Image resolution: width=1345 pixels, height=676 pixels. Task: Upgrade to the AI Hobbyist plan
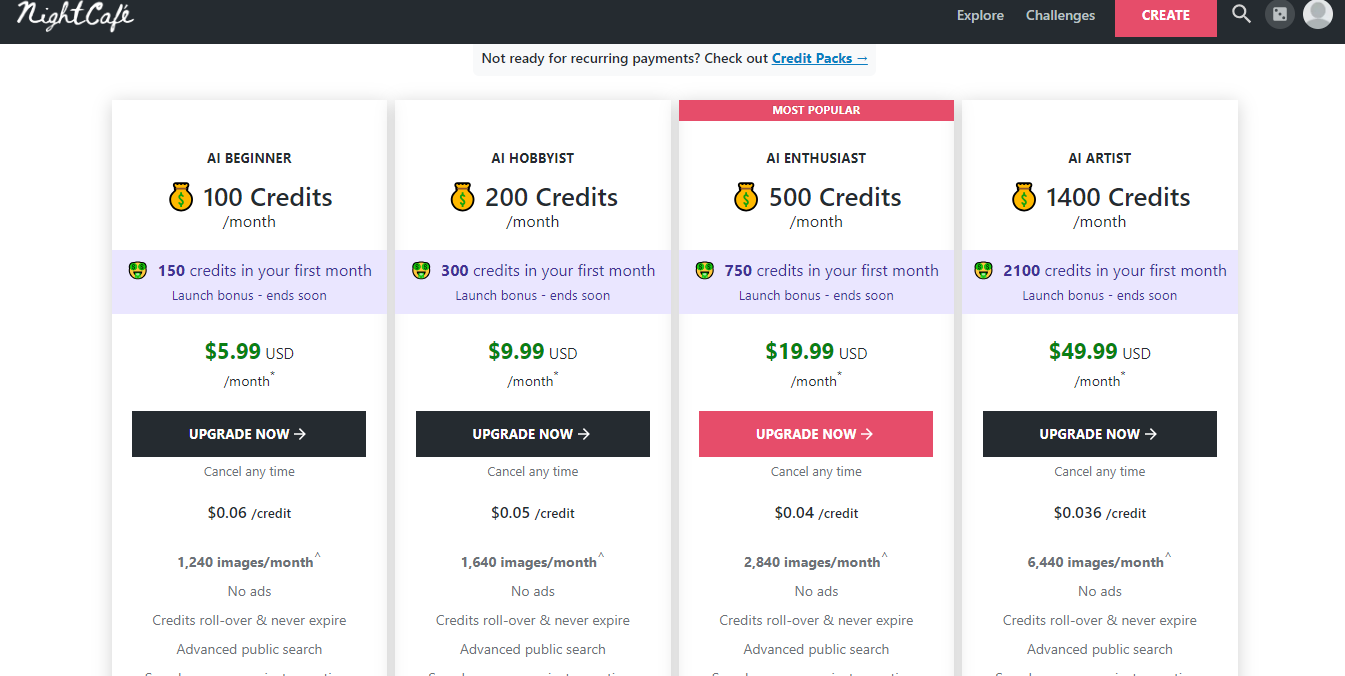532,434
